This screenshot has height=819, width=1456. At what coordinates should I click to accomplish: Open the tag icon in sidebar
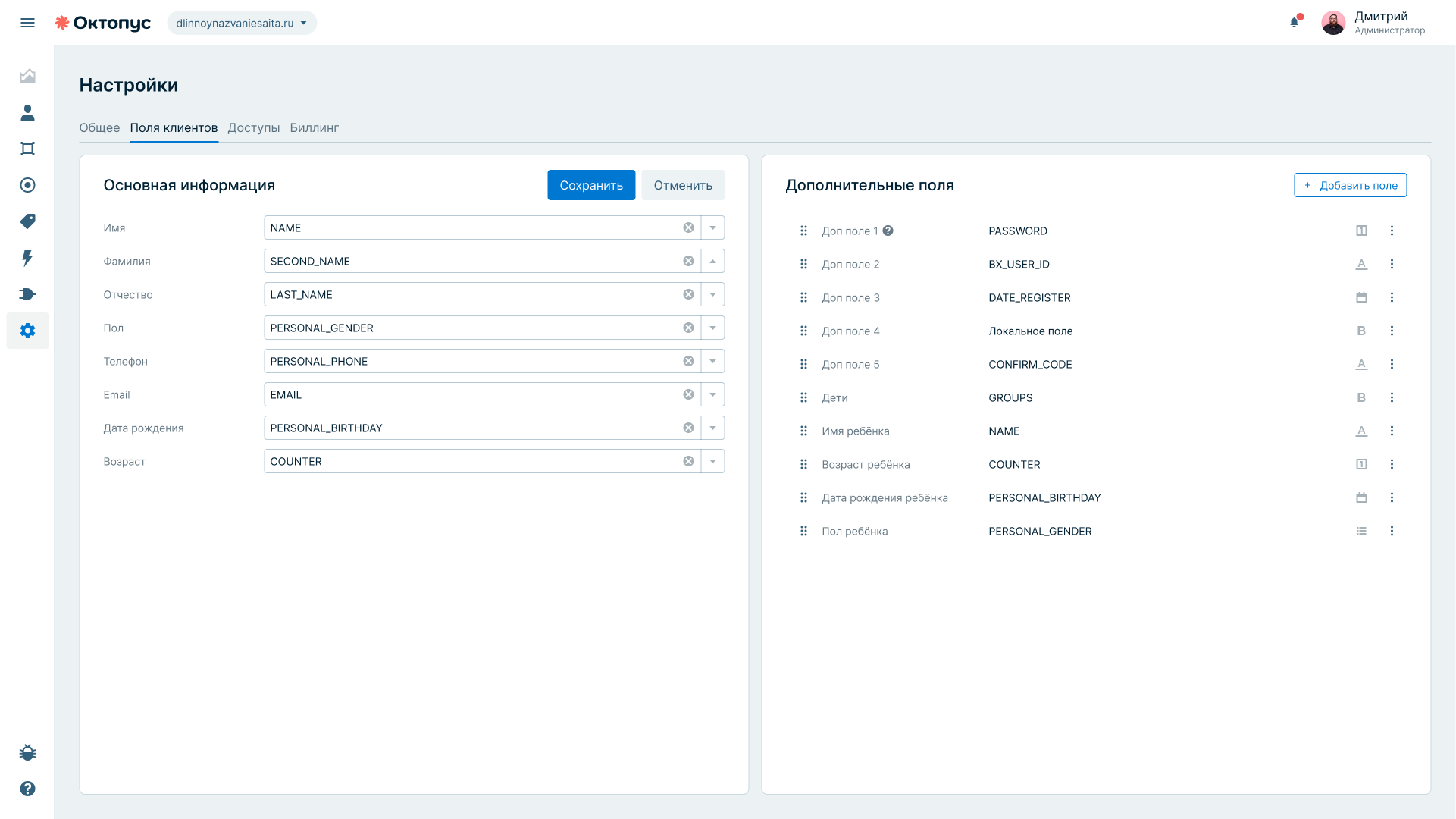tap(27, 221)
